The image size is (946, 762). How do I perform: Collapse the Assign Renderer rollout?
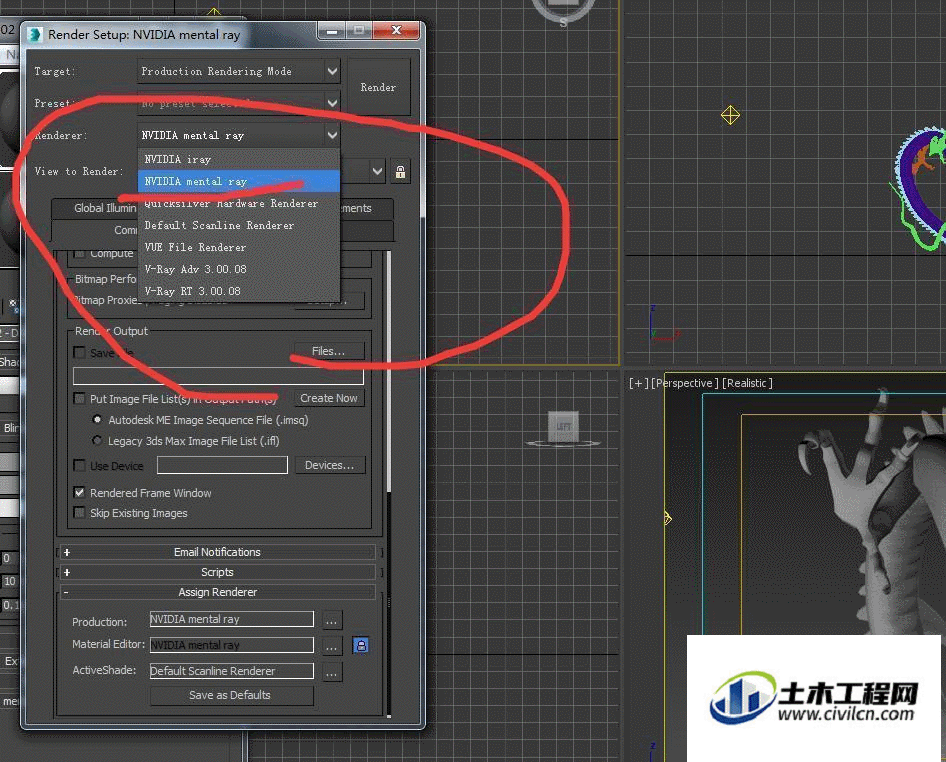(217, 592)
